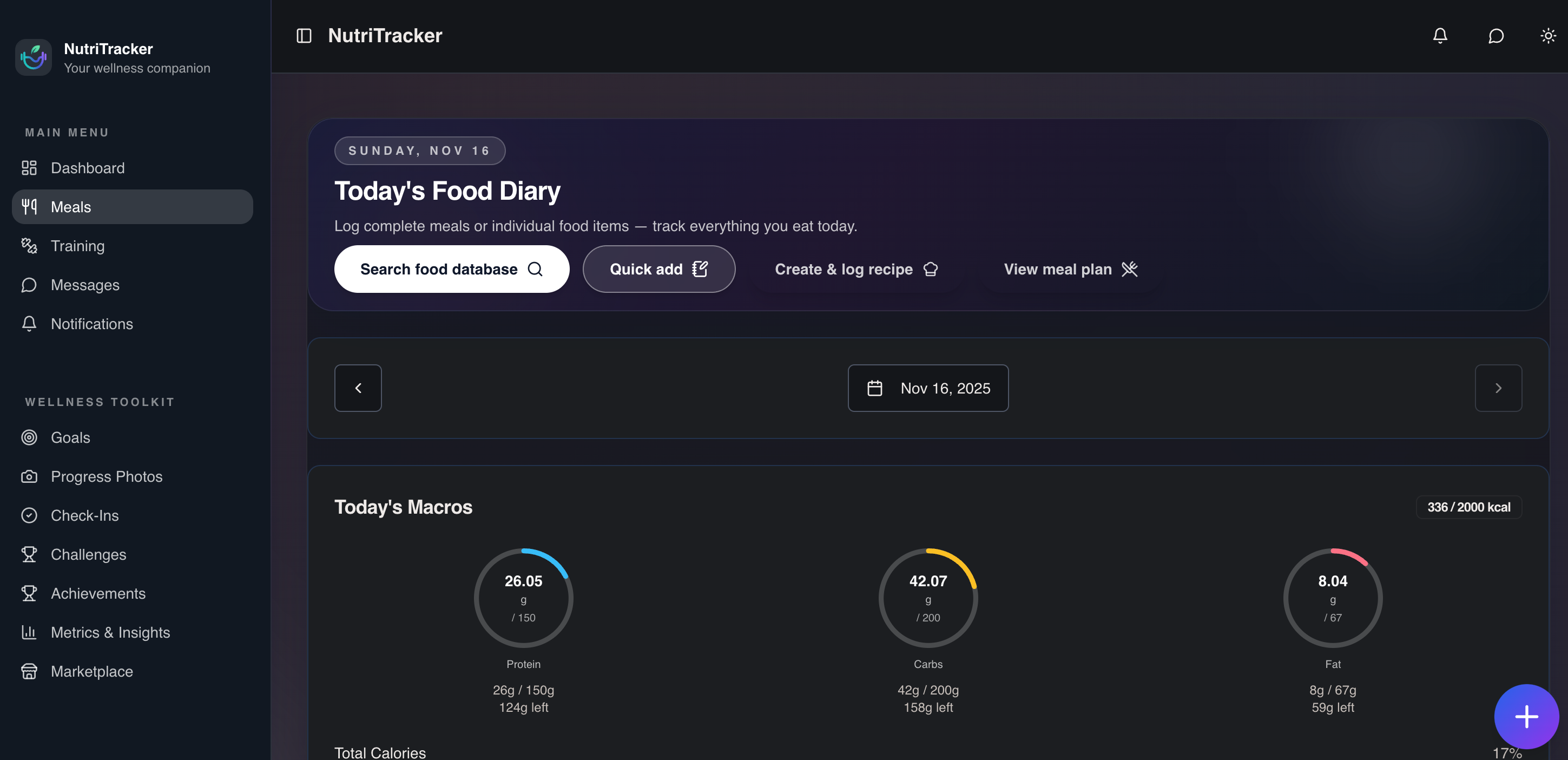Go to previous day with left chevron
The image size is (1568, 760).
(x=358, y=388)
